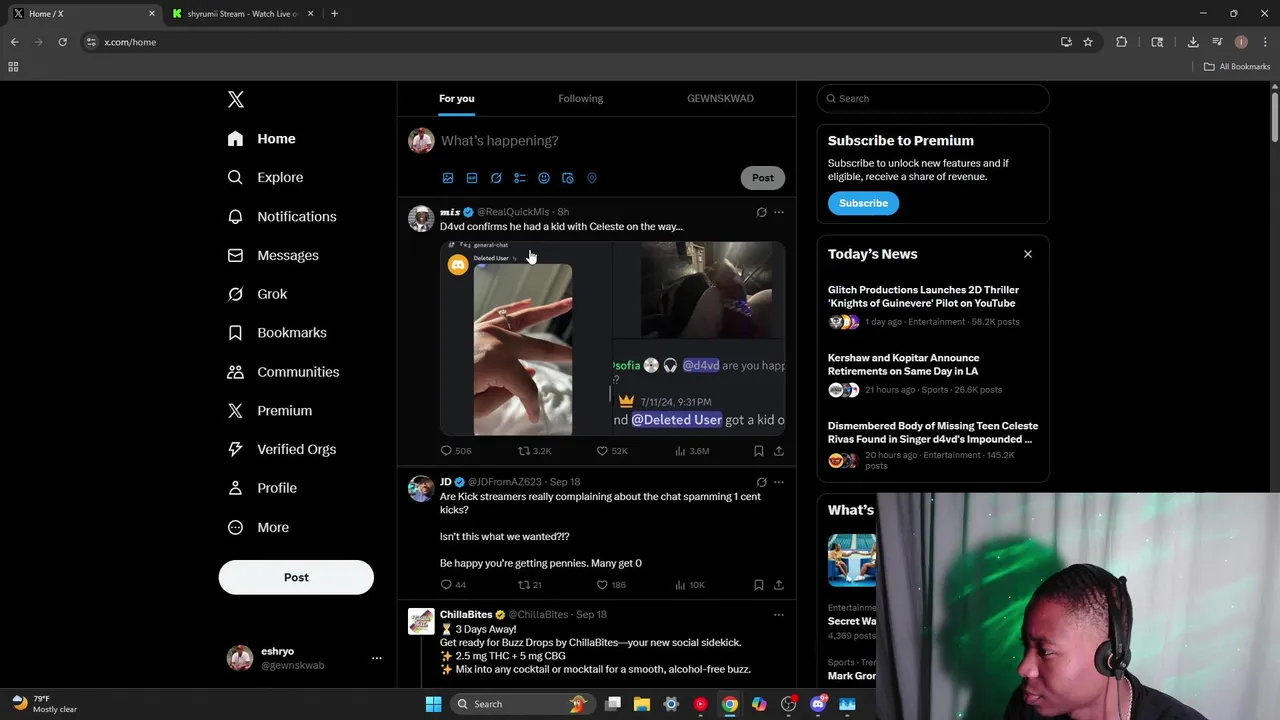
Task: Switch to the GEWNSKWAD tab
Action: pyautogui.click(x=720, y=98)
